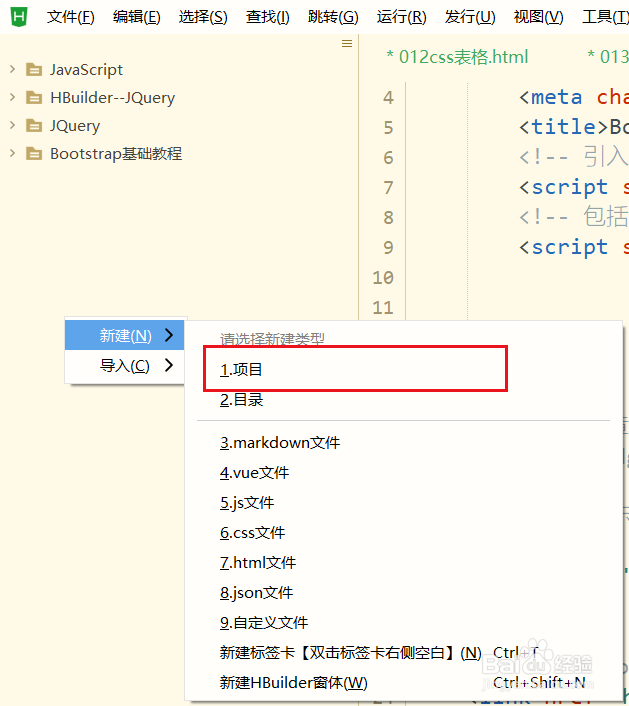The height and width of the screenshot is (706, 629).
Task: Select JavaScript project in tree
Action: [86, 70]
